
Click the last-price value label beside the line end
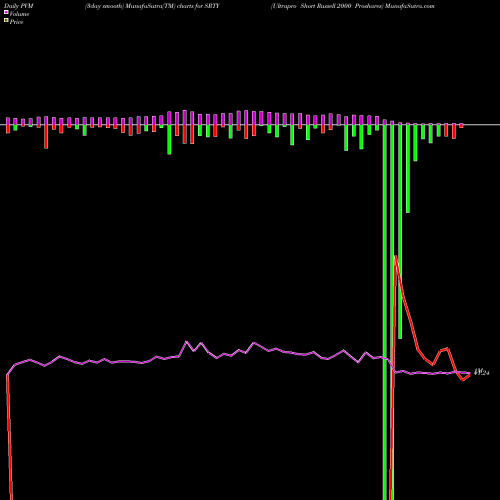[x=482, y=372]
